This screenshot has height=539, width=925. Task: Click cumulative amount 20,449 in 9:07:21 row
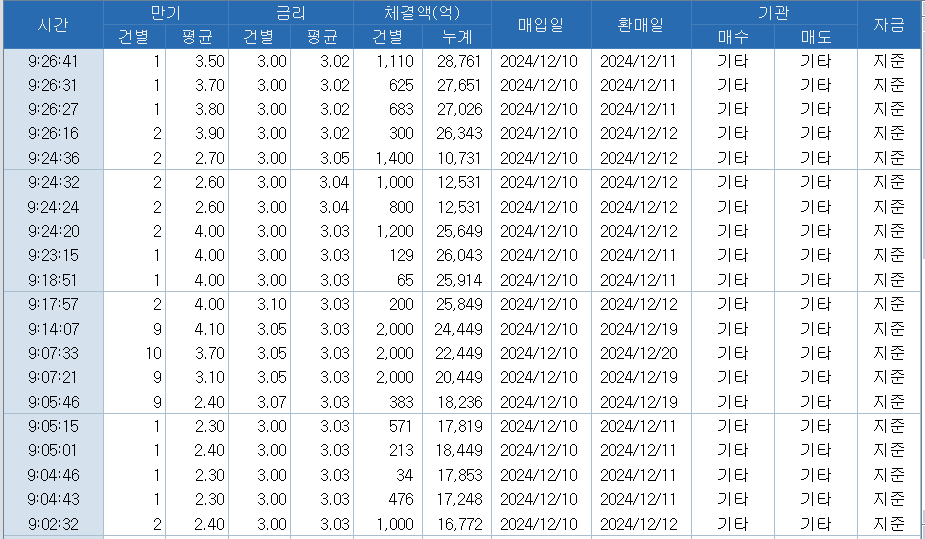pyautogui.click(x=459, y=377)
